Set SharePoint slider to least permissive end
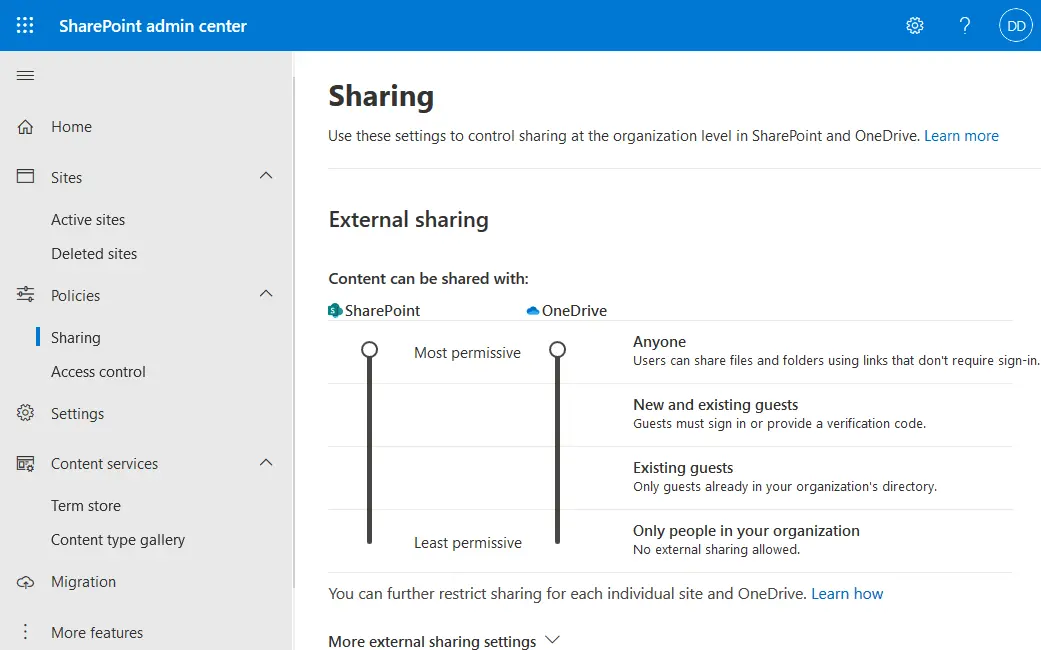Viewport: 1041px width, 650px height. click(370, 540)
